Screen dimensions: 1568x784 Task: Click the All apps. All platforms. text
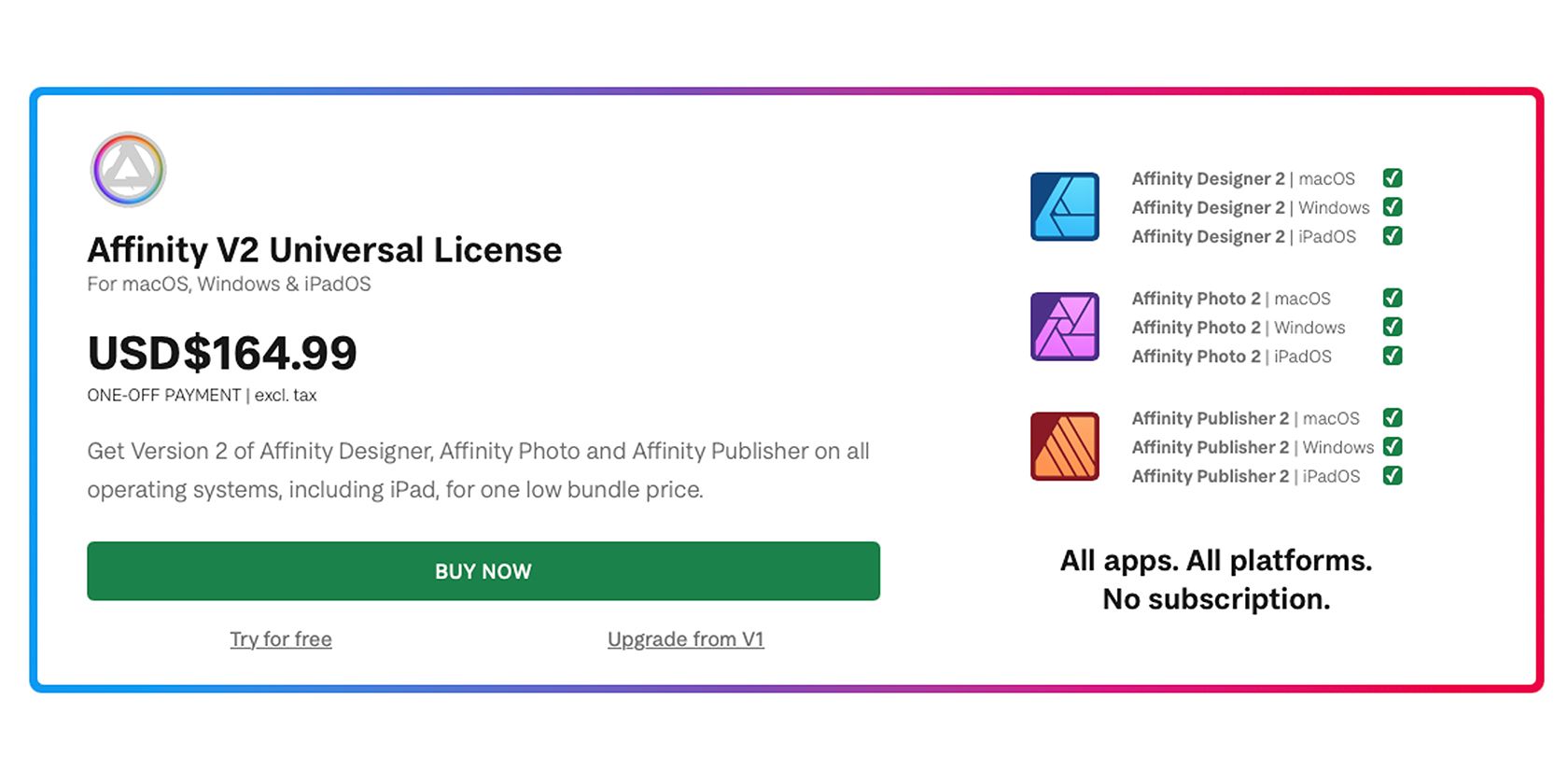pyautogui.click(x=1216, y=560)
